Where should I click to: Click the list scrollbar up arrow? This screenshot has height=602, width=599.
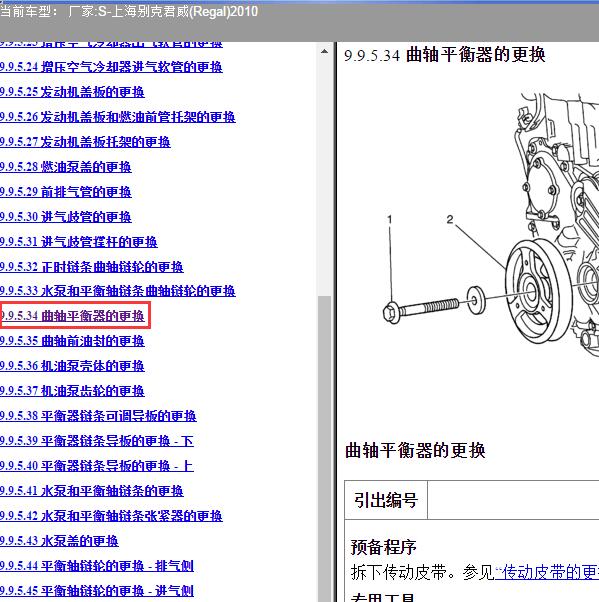(324, 51)
